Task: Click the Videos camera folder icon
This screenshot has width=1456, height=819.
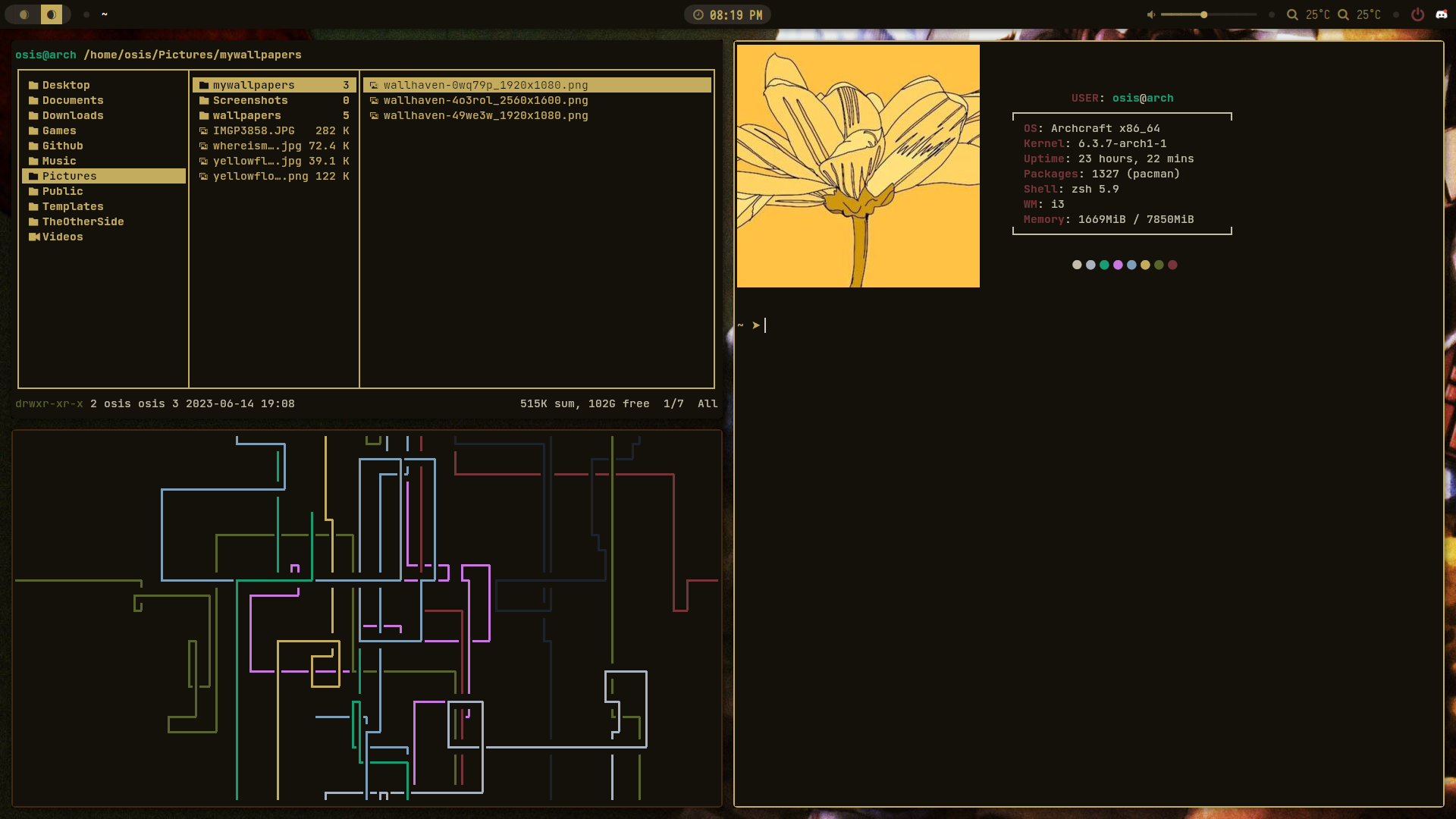Action: click(33, 237)
